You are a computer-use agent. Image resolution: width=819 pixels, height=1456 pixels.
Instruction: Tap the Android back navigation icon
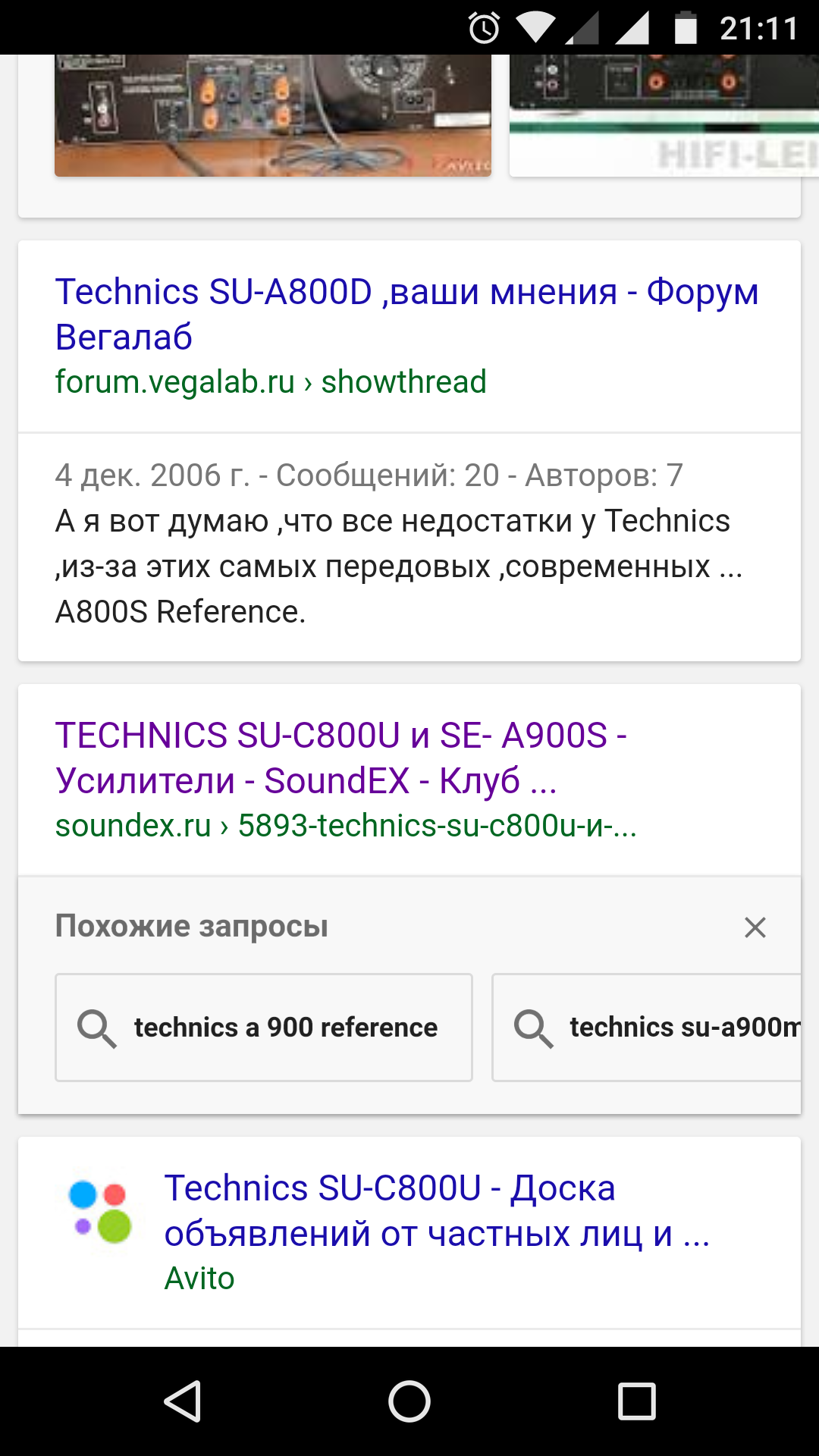[183, 1401]
